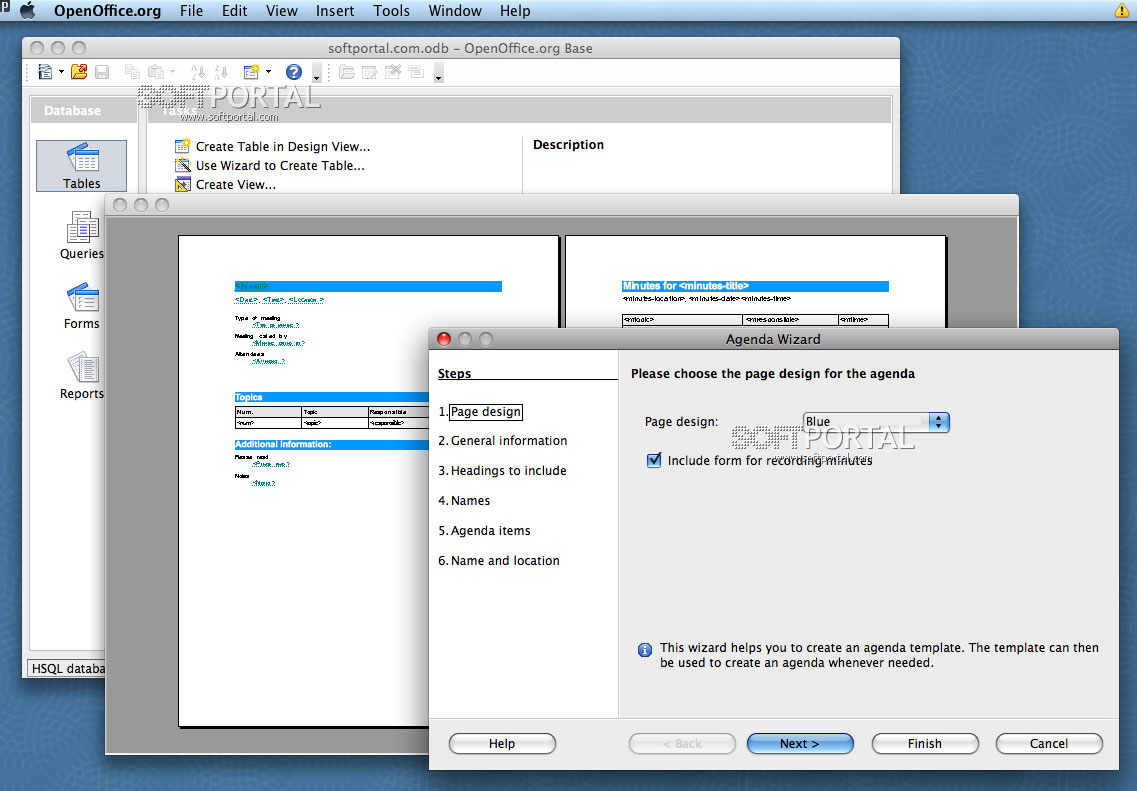Click the Finish button
The width and height of the screenshot is (1137, 791).
pyautogui.click(x=925, y=744)
